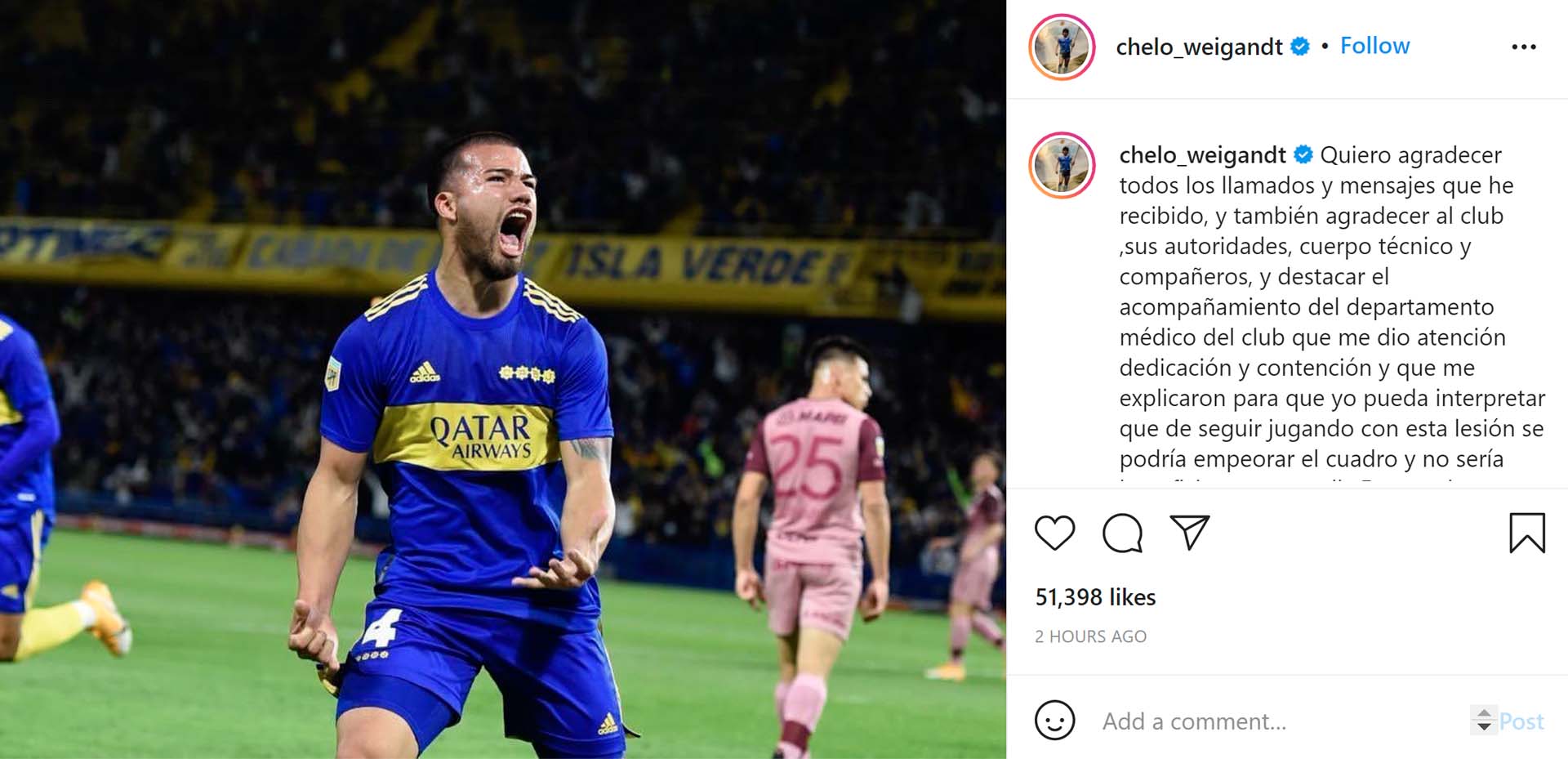Click the header profile avatar
The image size is (1568, 759).
(x=1062, y=47)
